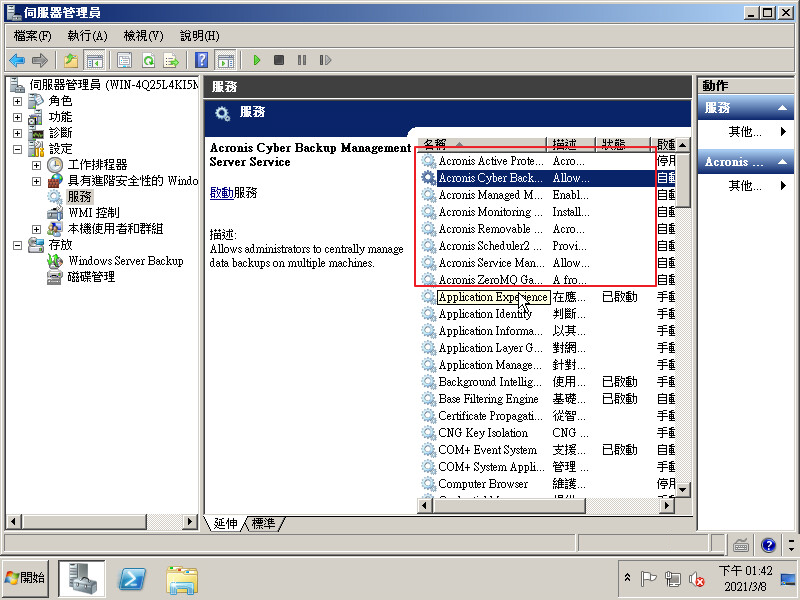Stop the service with square icon

279,60
